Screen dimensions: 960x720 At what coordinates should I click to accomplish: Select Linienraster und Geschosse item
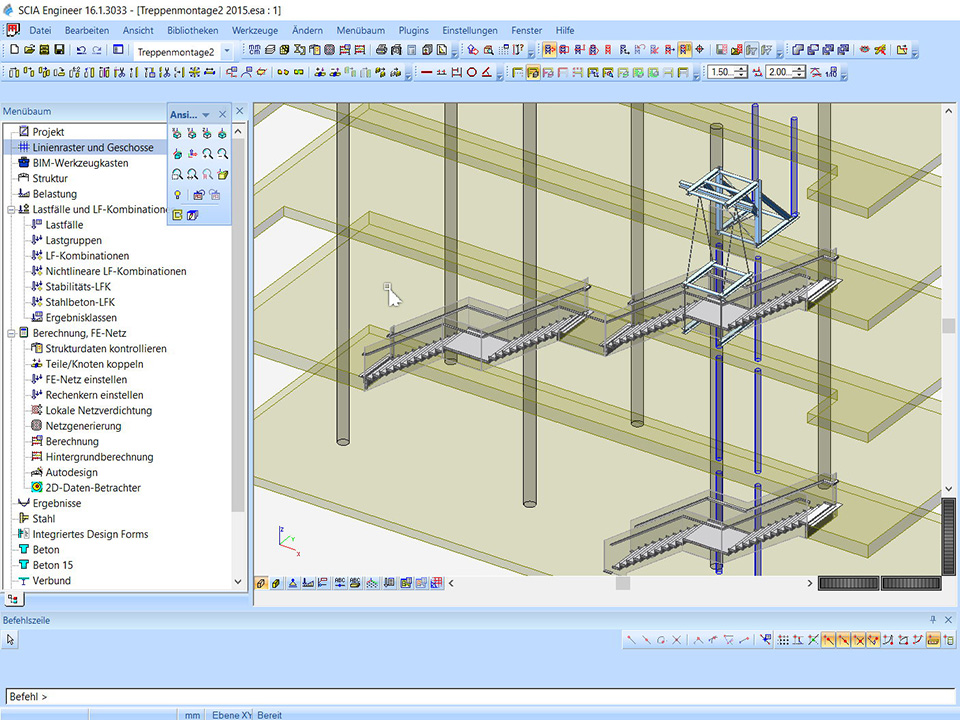(93, 148)
